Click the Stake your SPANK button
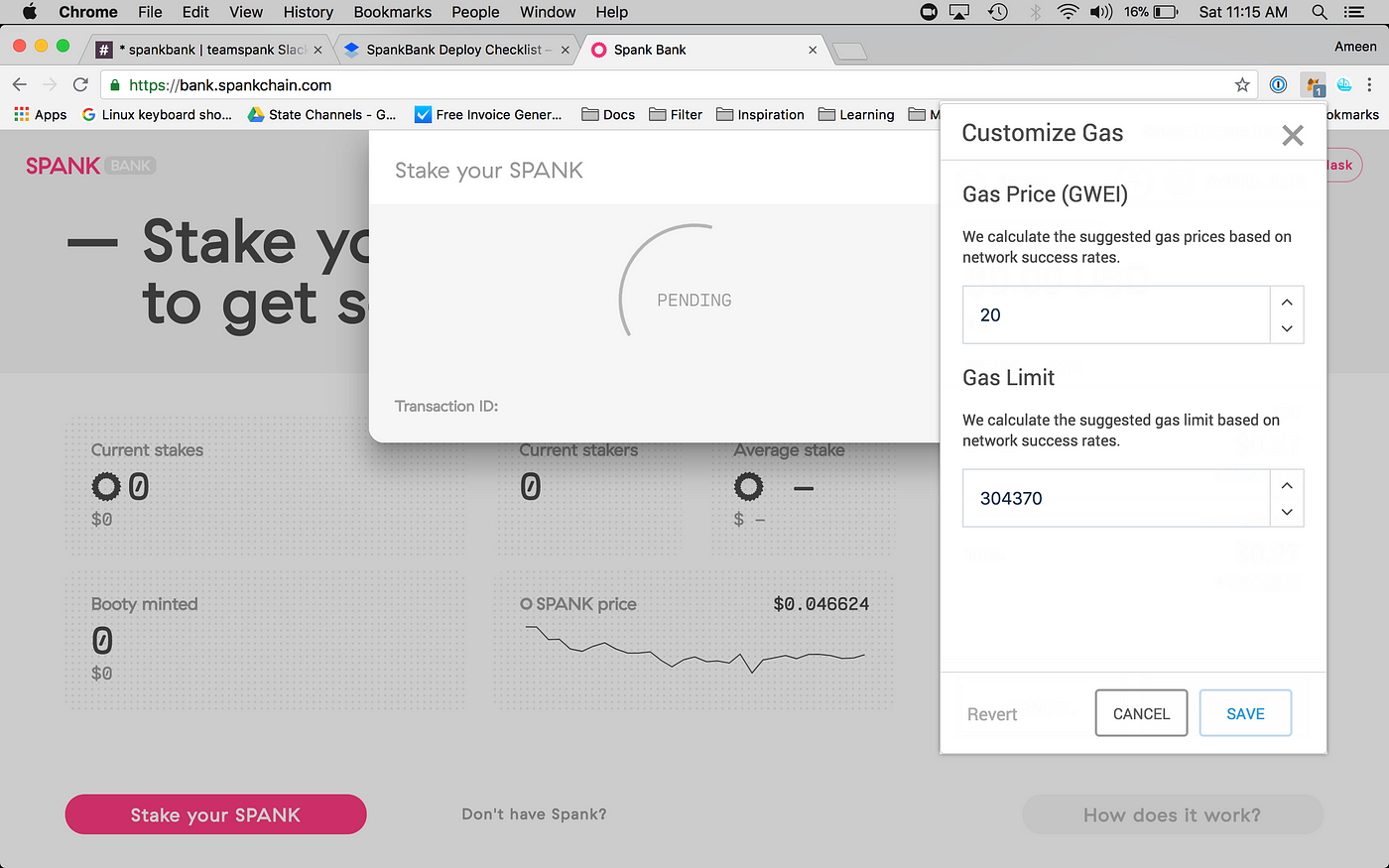1389x868 pixels. pos(215,814)
